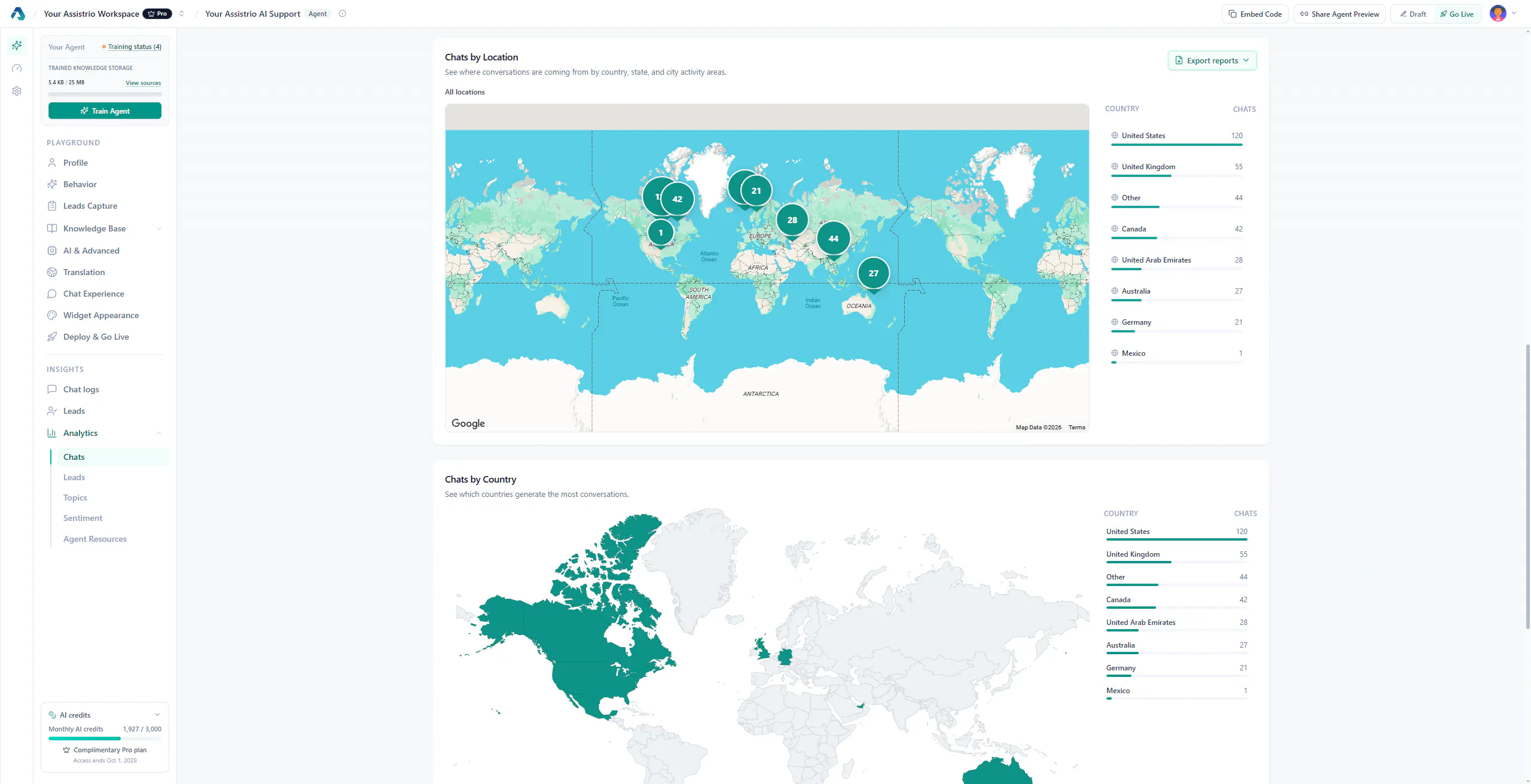The height and width of the screenshot is (784, 1531).
Task: Open the settings gear icon in left rail
Action: (17, 91)
